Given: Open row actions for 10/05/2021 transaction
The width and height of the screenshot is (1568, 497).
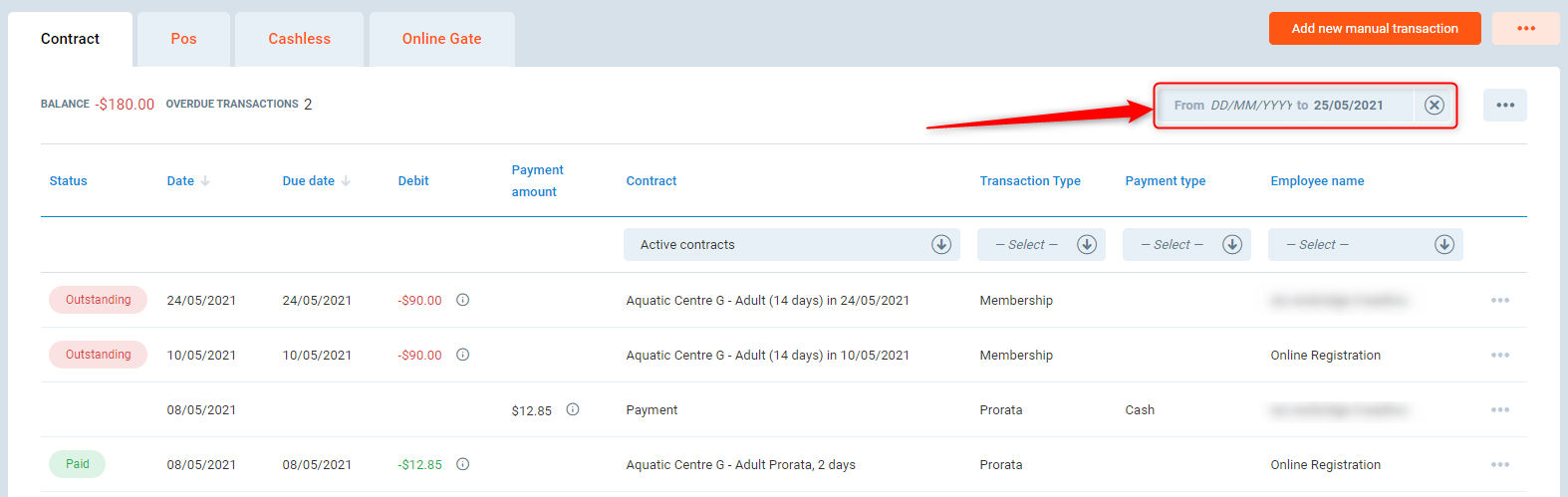Looking at the screenshot, I should coord(1499,356).
